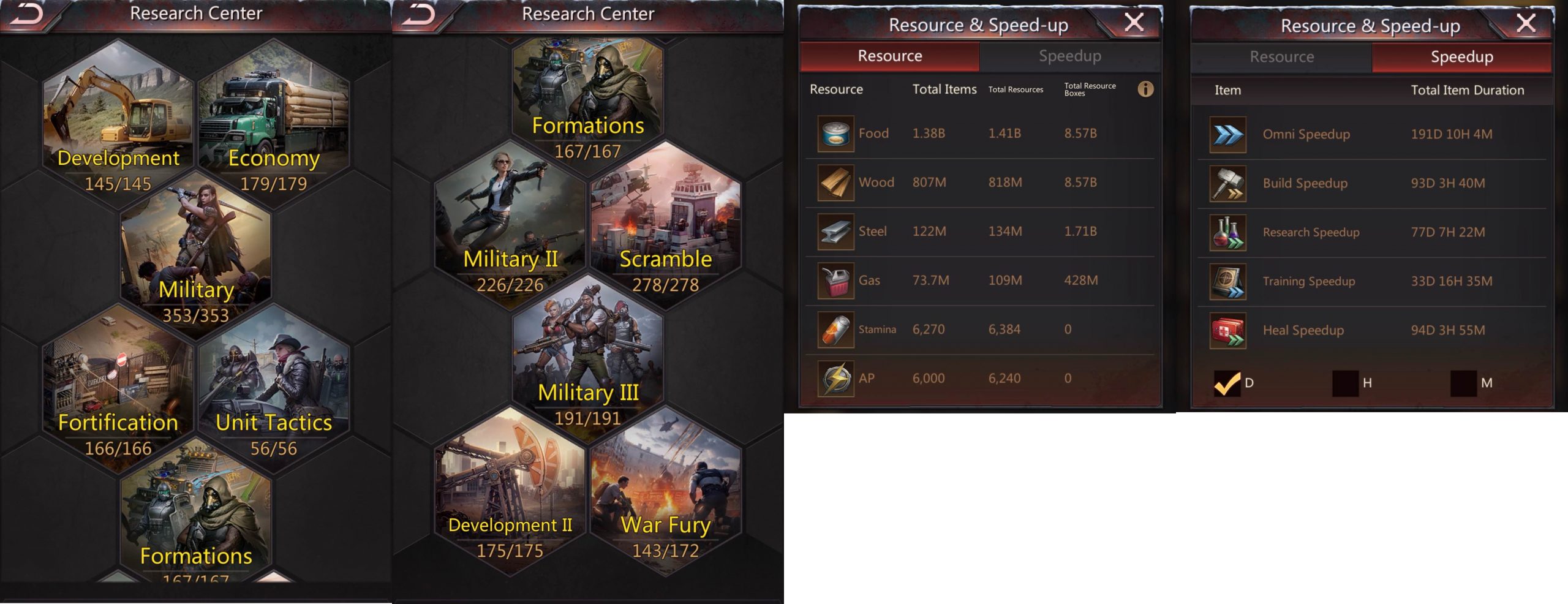Enable the H hours checkbox
Image resolution: width=1568 pixels, height=604 pixels.
(x=1345, y=383)
